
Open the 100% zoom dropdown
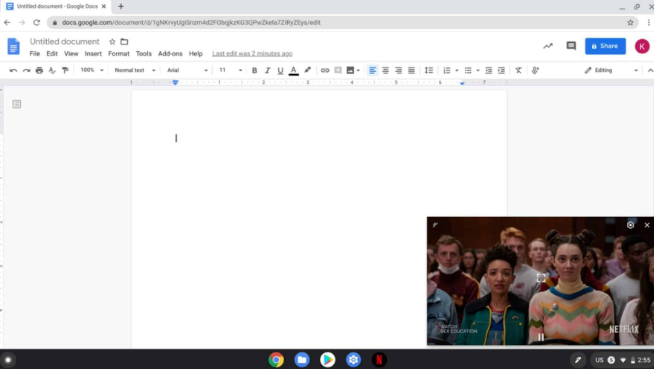[92, 70]
